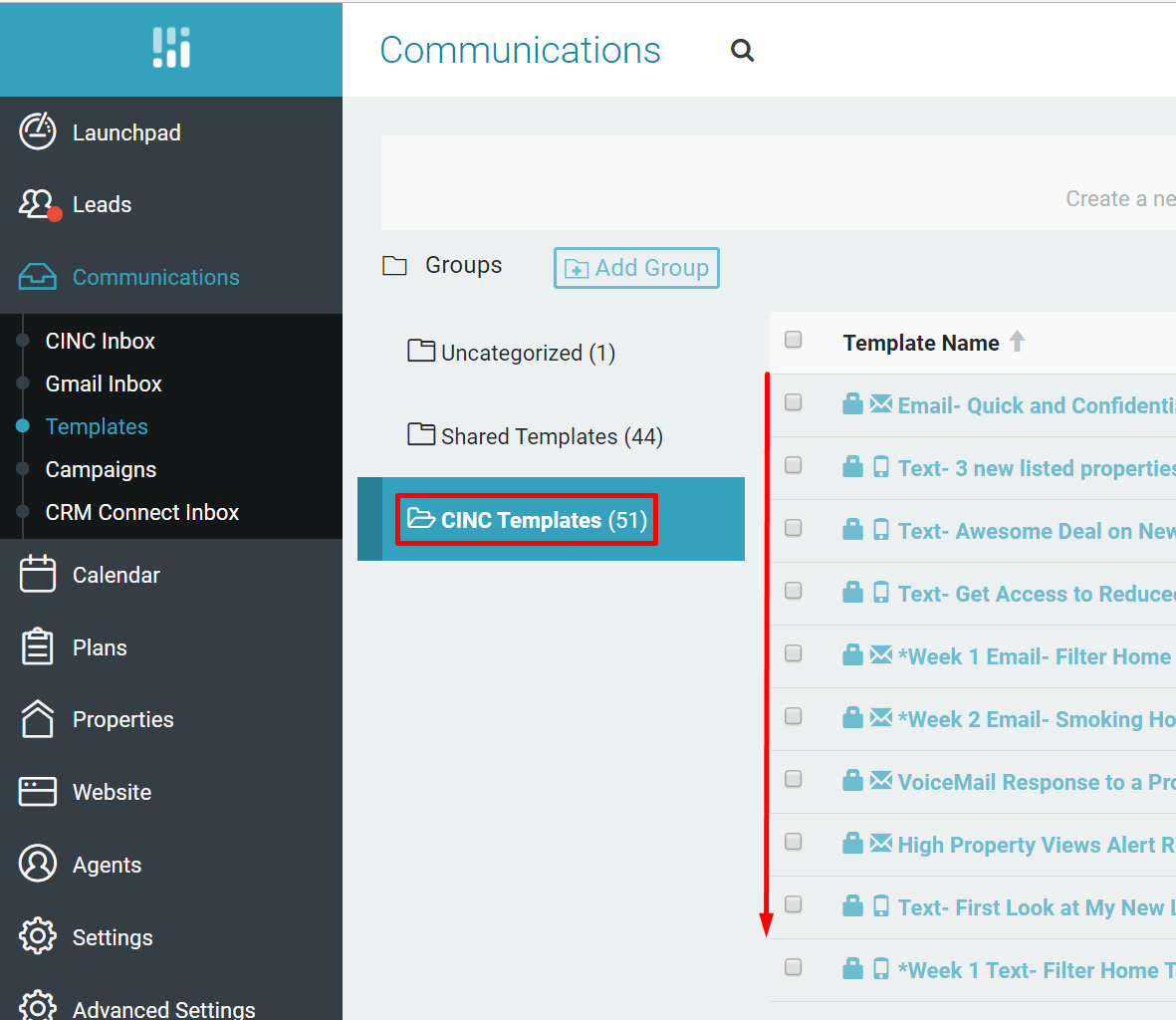Click the Launchpad gauge icon

(x=37, y=131)
